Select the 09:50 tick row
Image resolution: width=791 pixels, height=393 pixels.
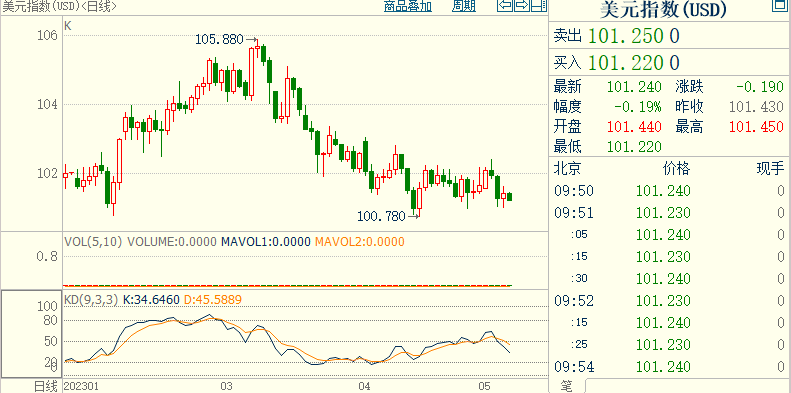click(x=669, y=191)
